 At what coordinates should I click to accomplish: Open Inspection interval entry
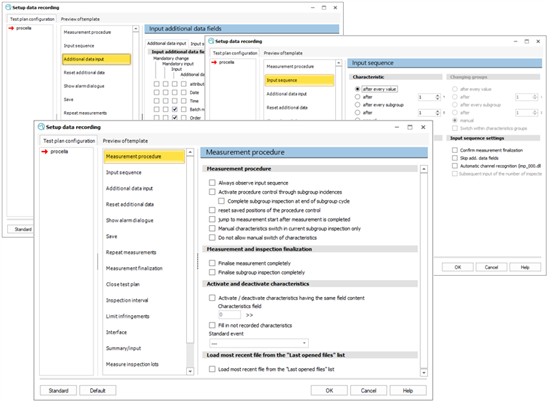coord(127,300)
